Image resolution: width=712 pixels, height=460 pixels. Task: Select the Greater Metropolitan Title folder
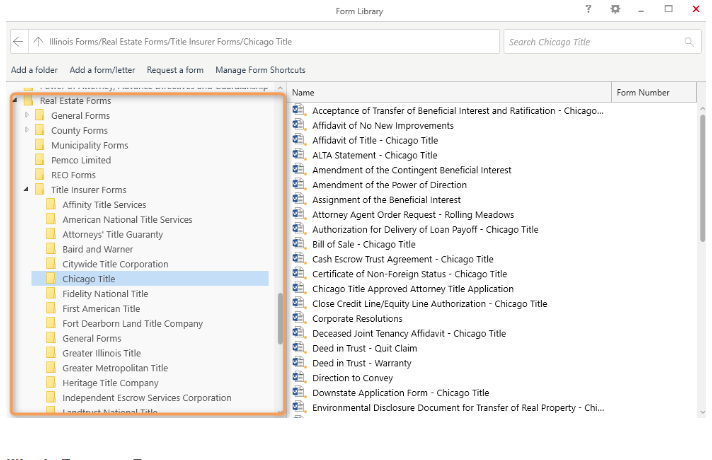[x=115, y=368]
